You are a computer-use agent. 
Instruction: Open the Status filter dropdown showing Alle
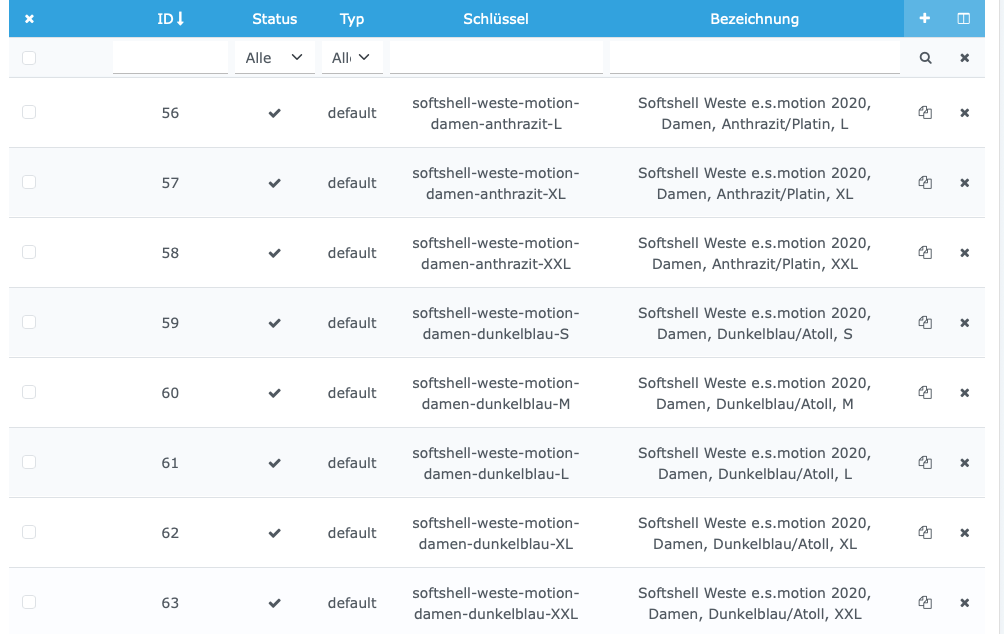tap(275, 58)
